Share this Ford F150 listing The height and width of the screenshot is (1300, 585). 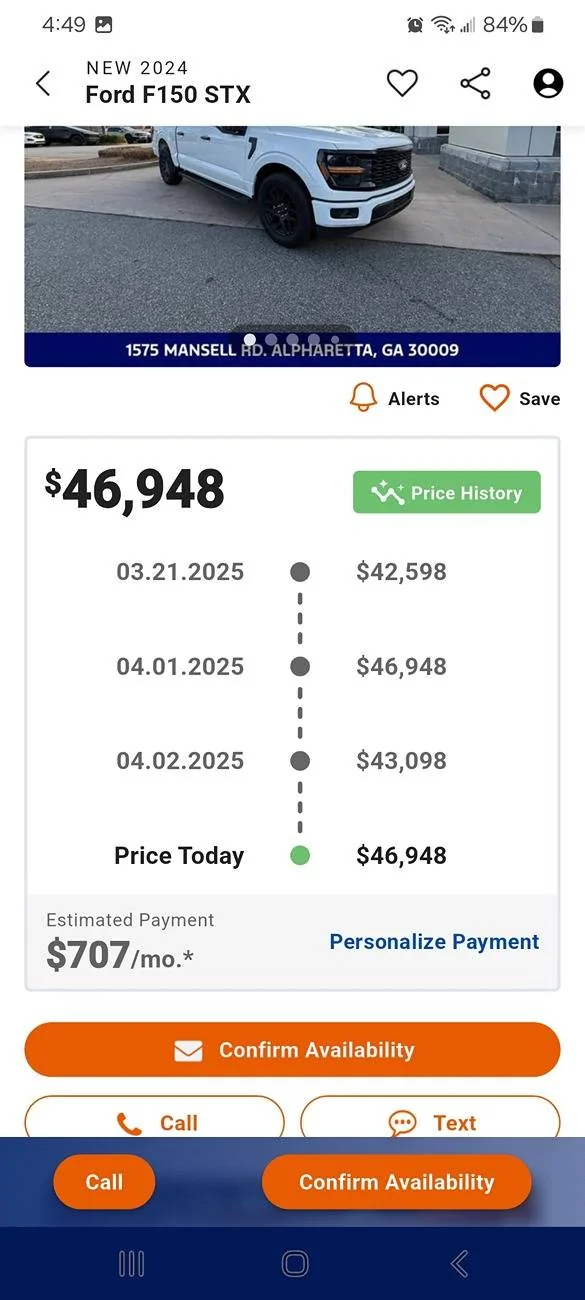tap(474, 84)
